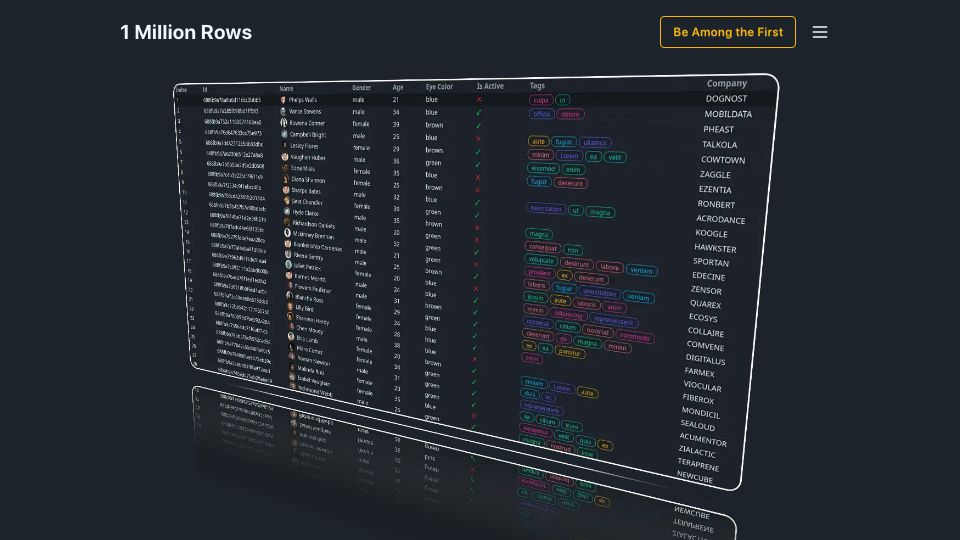This screenshot has width=960, height=540.
Task: Click the officia tag
Action: pyautogui.click(x=541, y=114)
